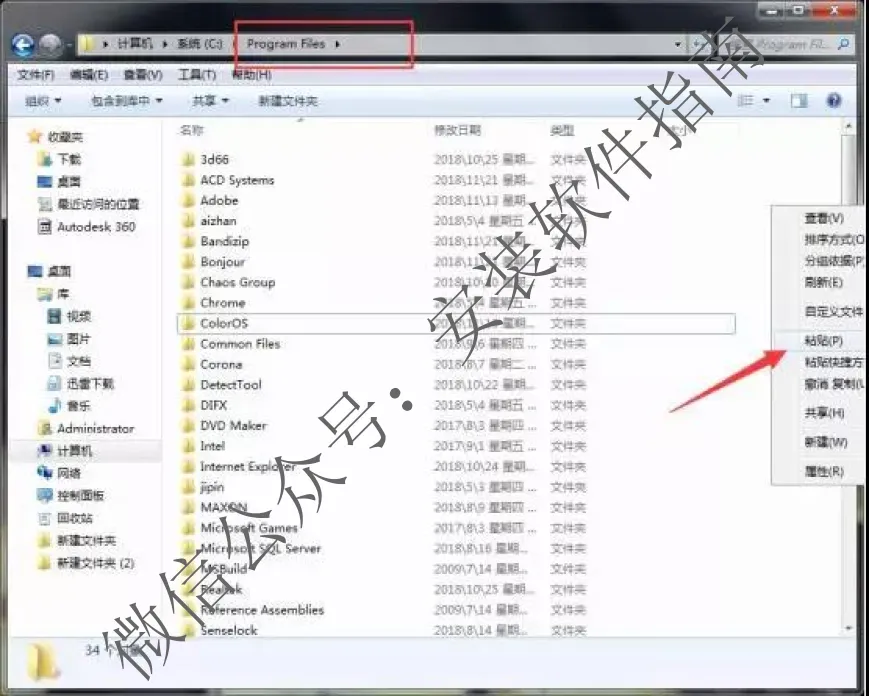This screenshot has width=869, height=696.
Task: Click the 音乐 library icon
Action: click(54, 406)
